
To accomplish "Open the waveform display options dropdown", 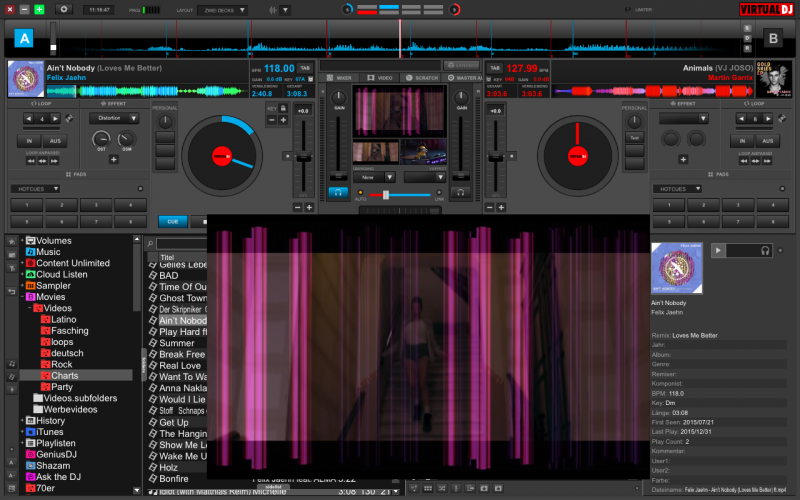I will (x=285, y=10).
